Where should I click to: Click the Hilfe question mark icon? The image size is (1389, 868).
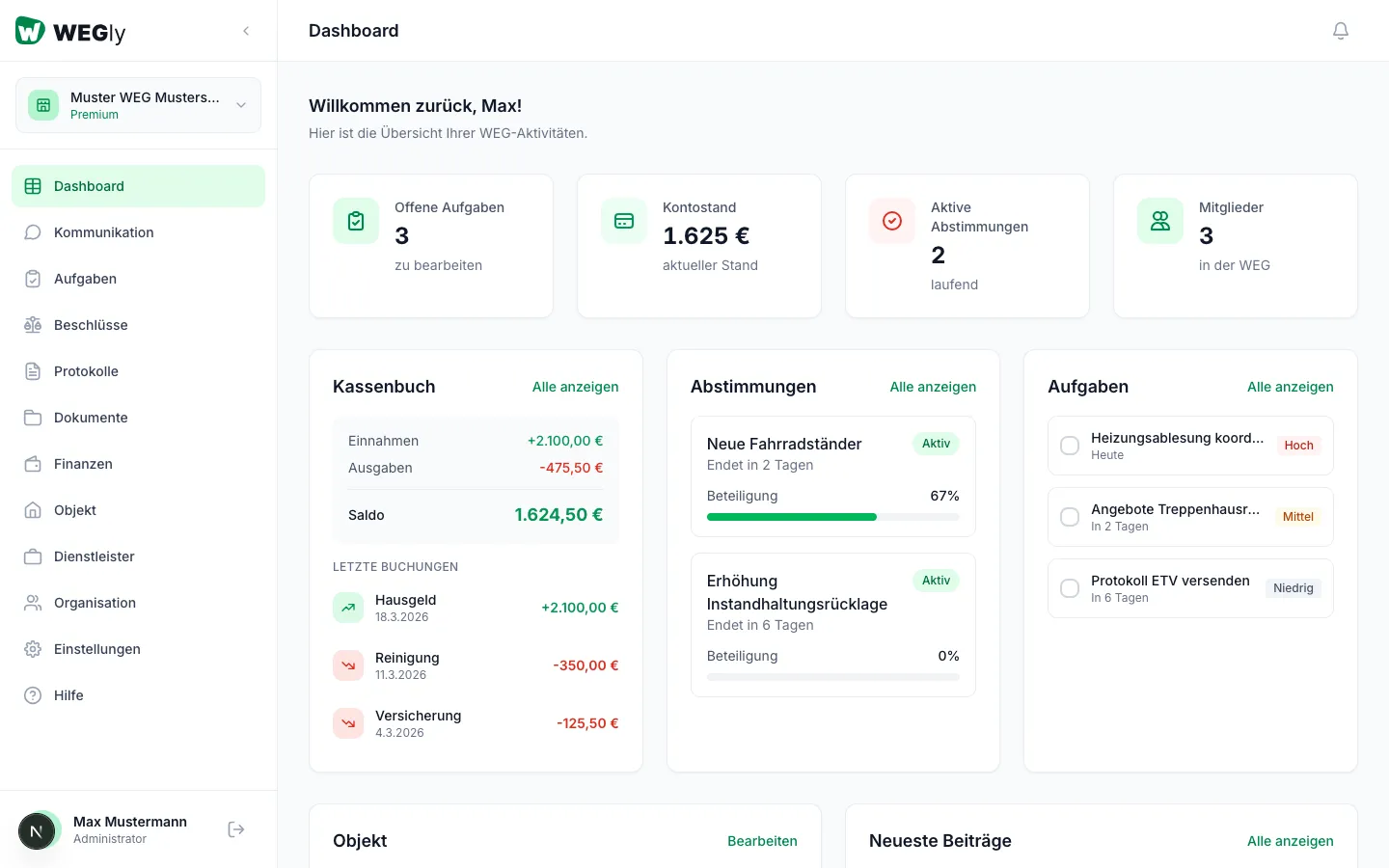33,695
